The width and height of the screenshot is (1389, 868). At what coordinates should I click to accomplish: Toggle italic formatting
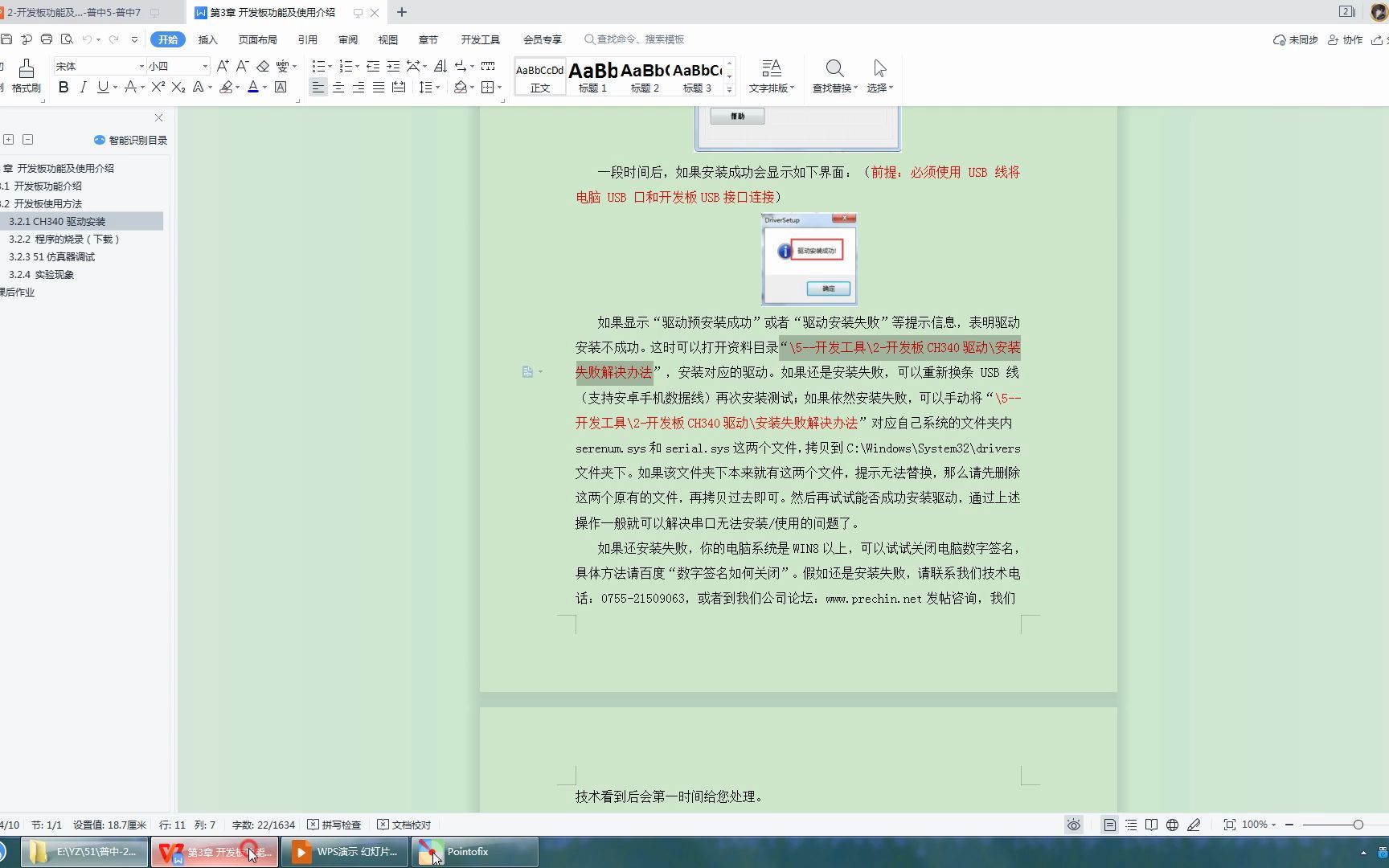coord(83,87)
